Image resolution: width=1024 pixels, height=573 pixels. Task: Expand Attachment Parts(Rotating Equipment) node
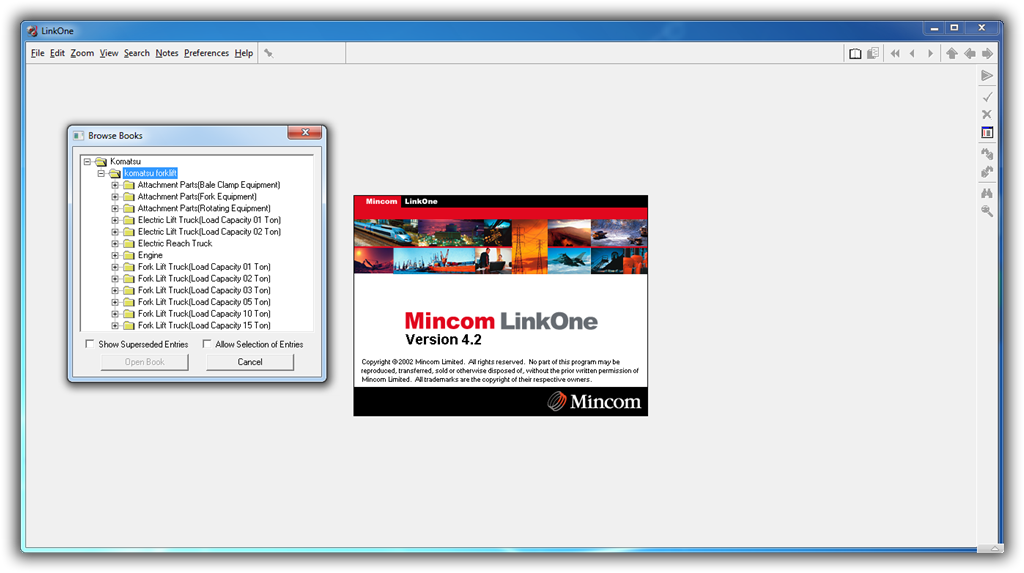(115, 208)
